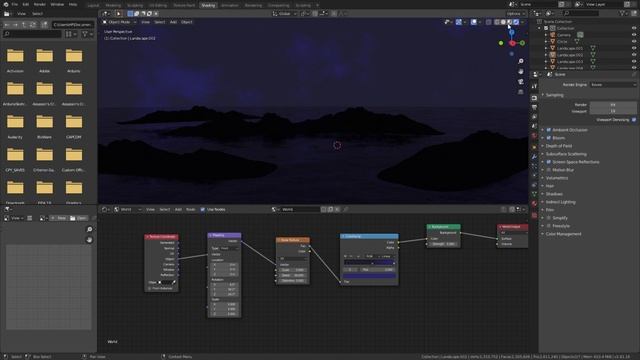This screenshot has width=640, height=360.
Task: Open the File menu
Action: coord(15,4)
